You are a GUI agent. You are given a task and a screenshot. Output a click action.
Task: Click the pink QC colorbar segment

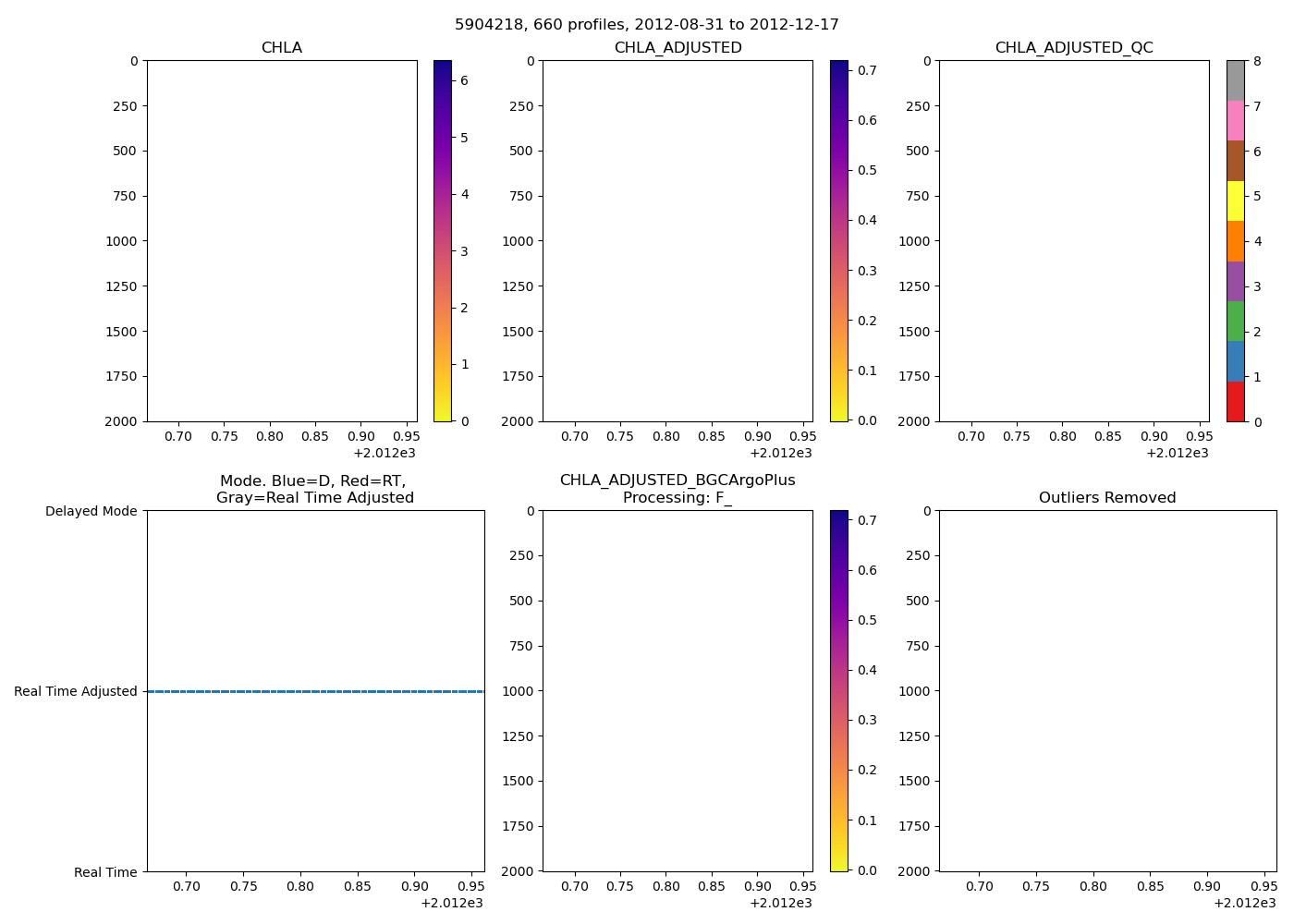[x=1235, y=121]
